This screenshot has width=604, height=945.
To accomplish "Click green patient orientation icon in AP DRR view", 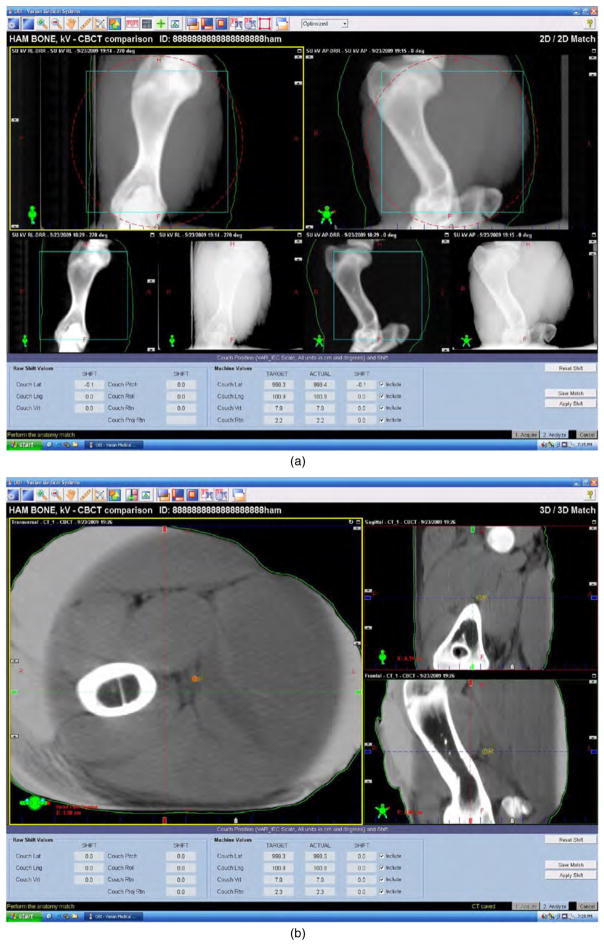I will [323, 214].
